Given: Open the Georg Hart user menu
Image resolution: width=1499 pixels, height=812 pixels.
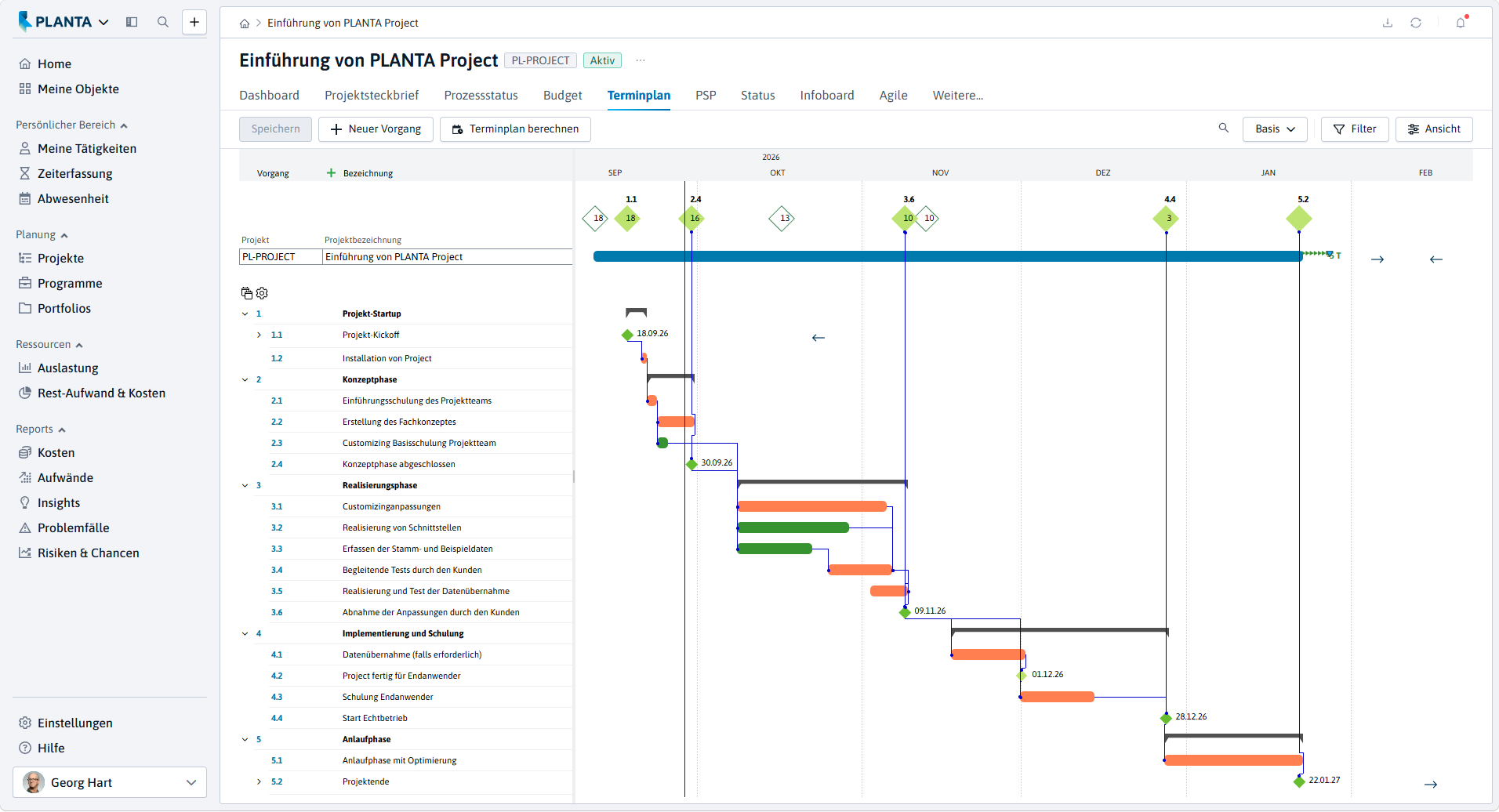Looking at the screenshot, I should (110, 782).
